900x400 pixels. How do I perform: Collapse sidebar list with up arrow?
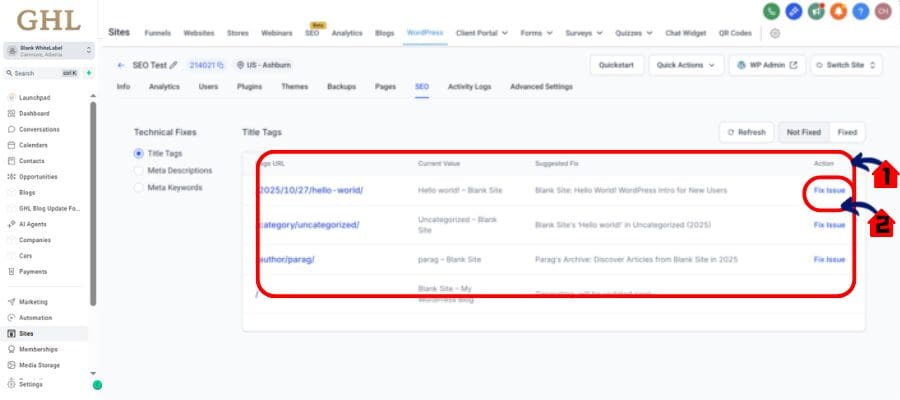click(93, 96)
